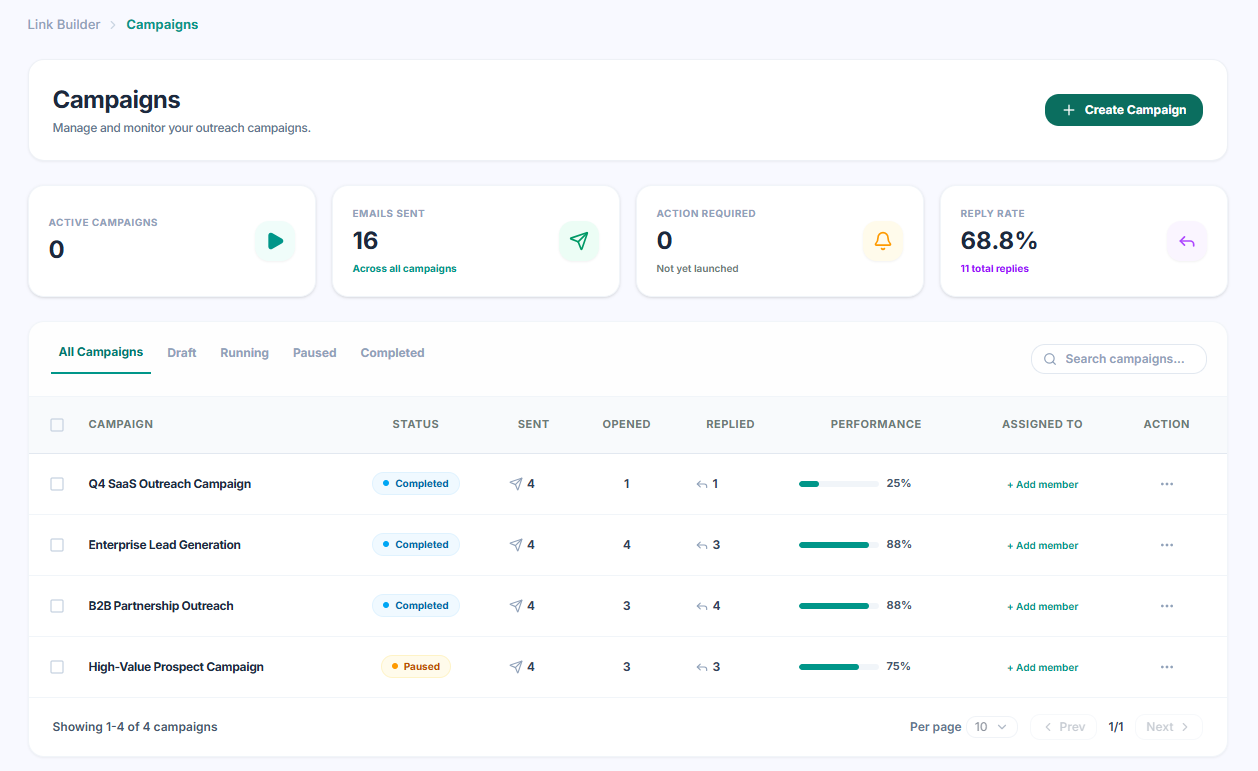Viewport: 1258px width, 771px height.
Task: Click reply icon in B2B Partnership Outreach row
Action: pos(702,606)
